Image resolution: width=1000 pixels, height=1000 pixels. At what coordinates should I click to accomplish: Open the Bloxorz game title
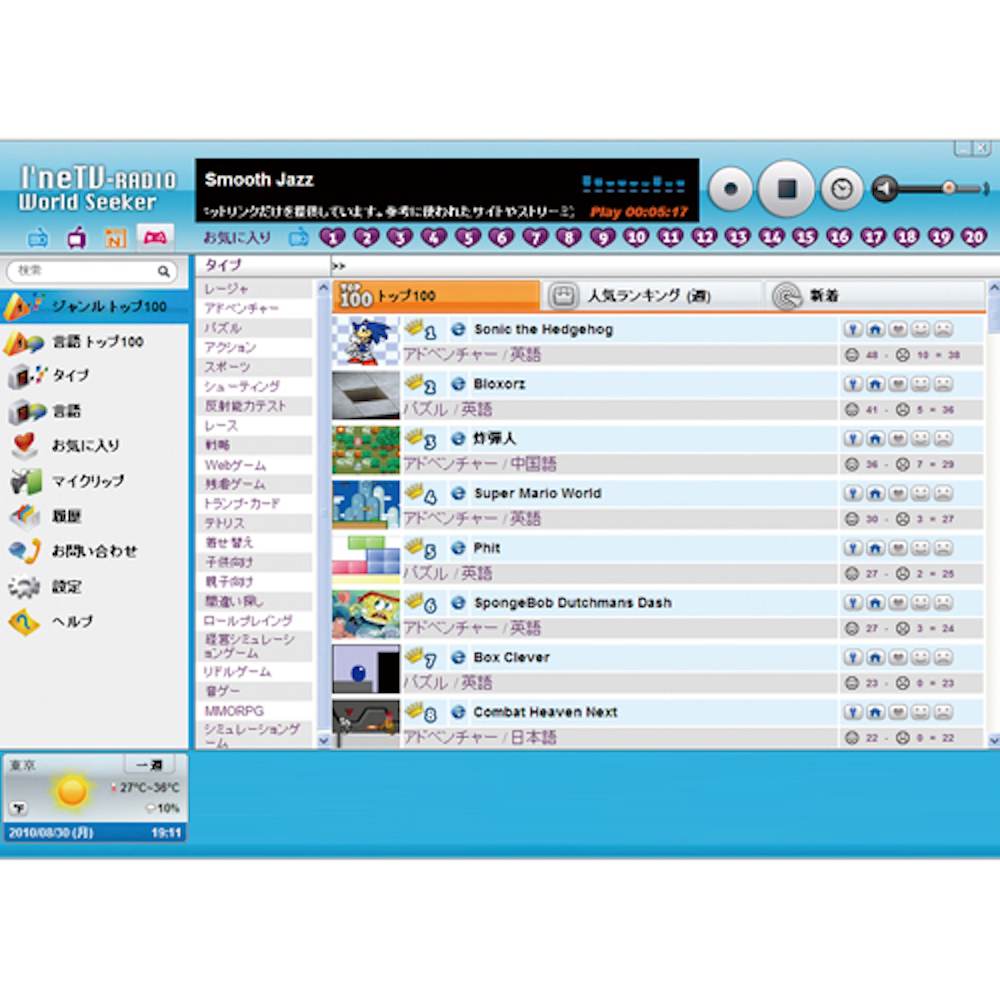coord(499,384)
